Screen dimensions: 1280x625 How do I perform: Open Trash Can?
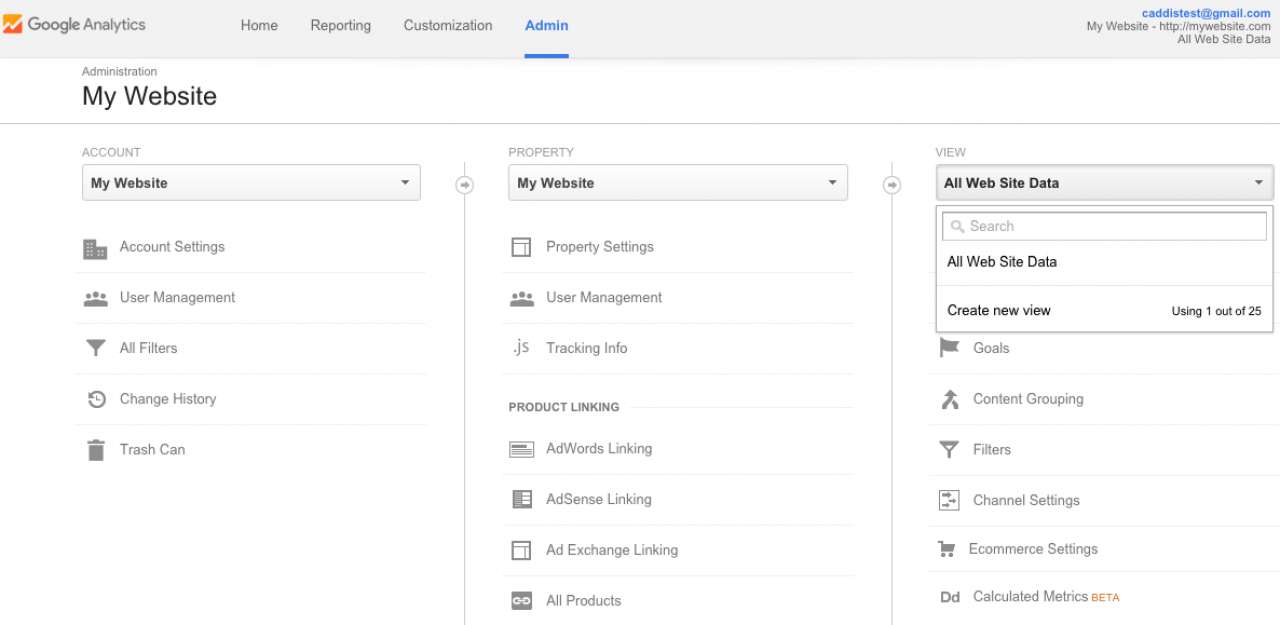click(152, 450)
